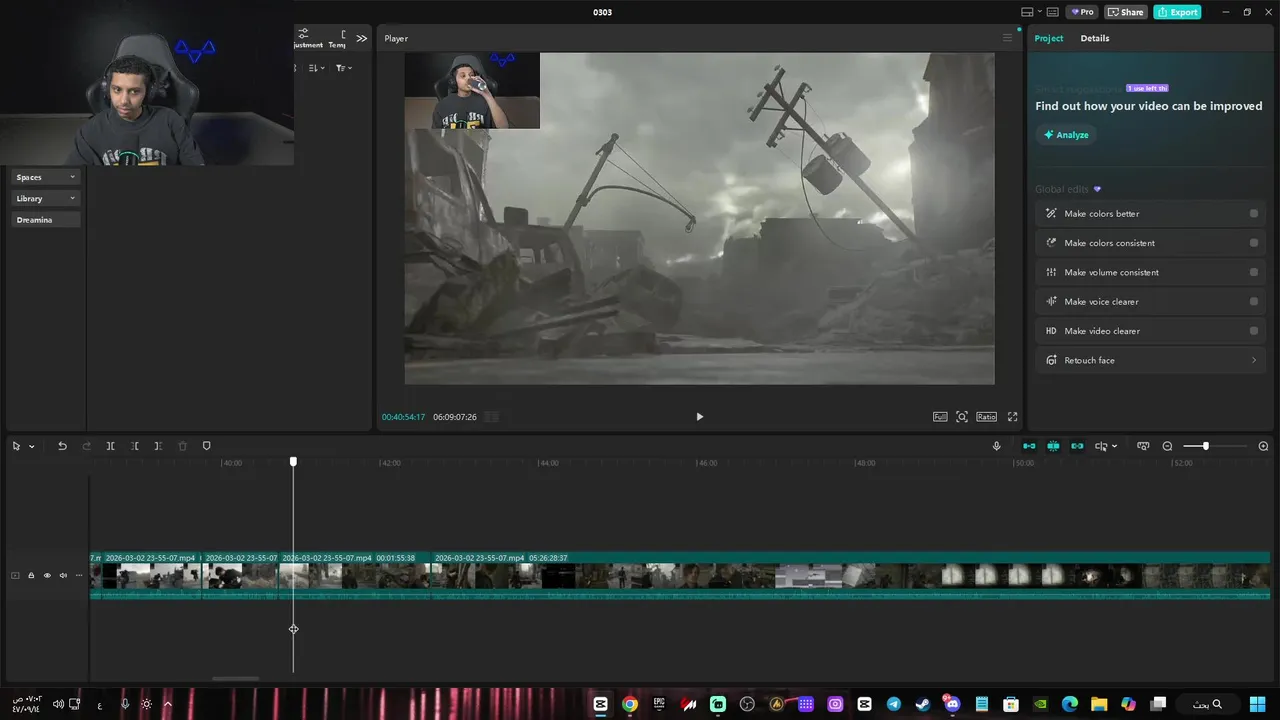The width and height of the screenshot is (1280, 720).
Task: Mute the main track audio
Action: coord(63,575)
